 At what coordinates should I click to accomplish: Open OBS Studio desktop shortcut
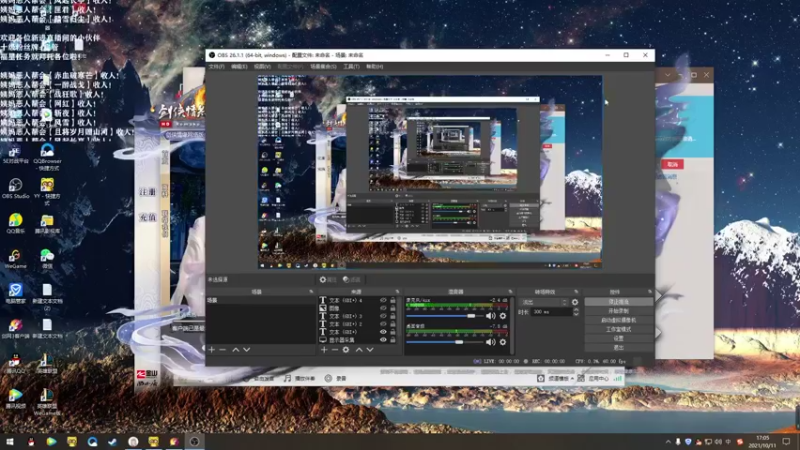pyautogui.click(x=15, y=188)
